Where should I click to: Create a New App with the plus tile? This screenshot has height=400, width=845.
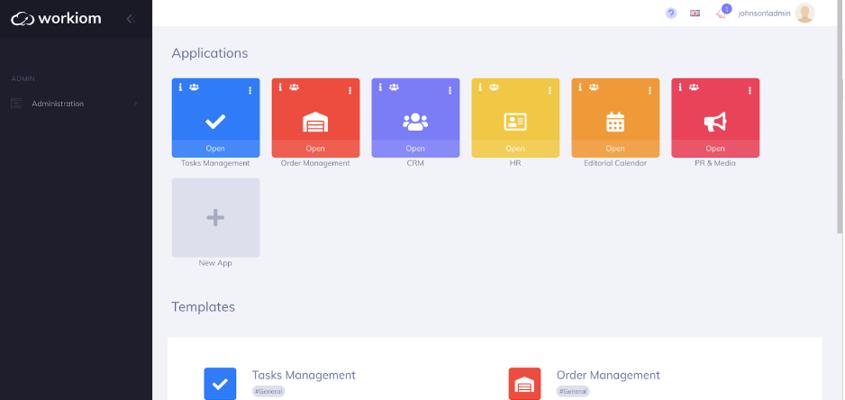point(216,218)
